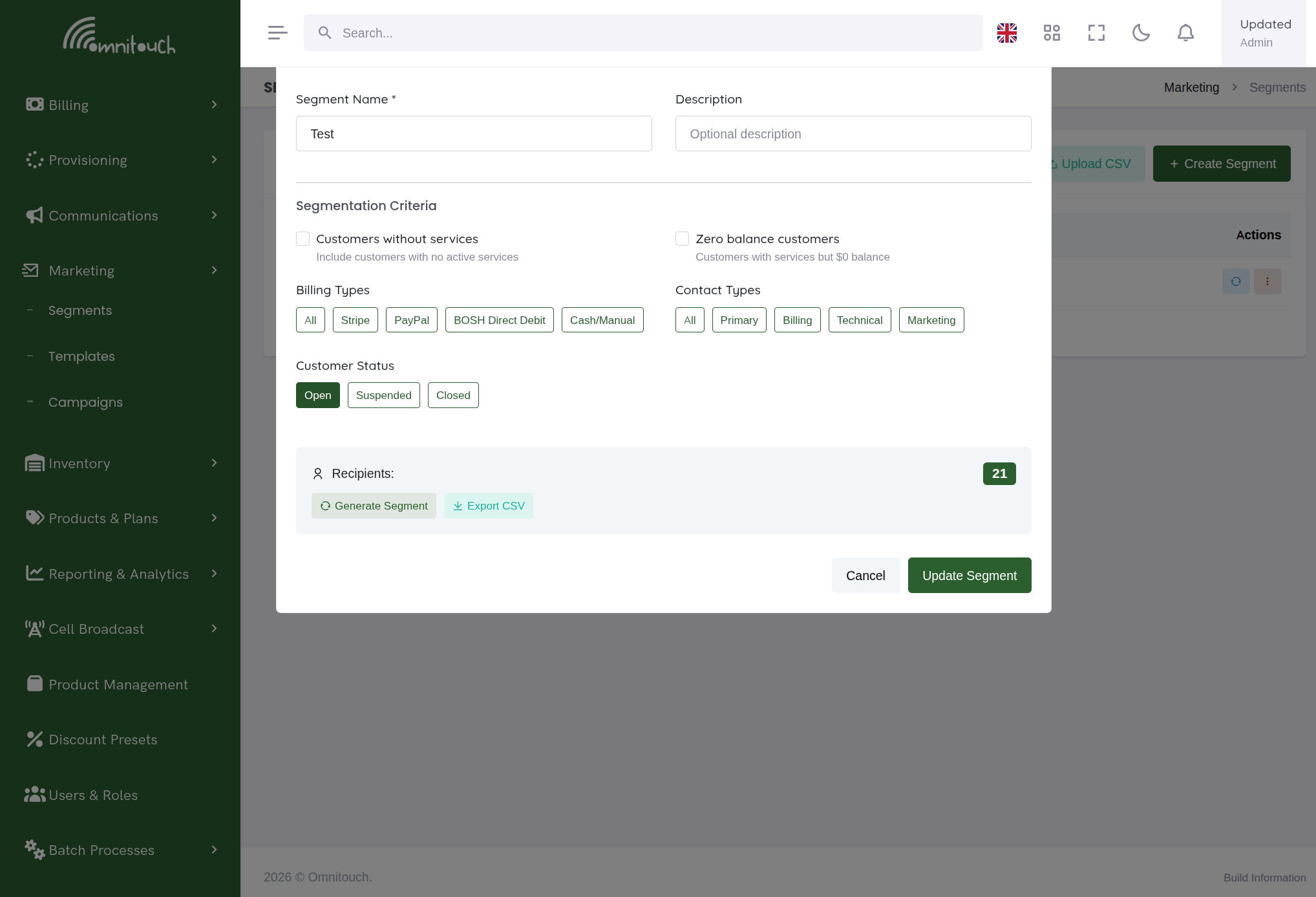This screenshot has width=1316, height=897.
Task: Enable Zero balance customers checkbox
Action: (683, 239)
